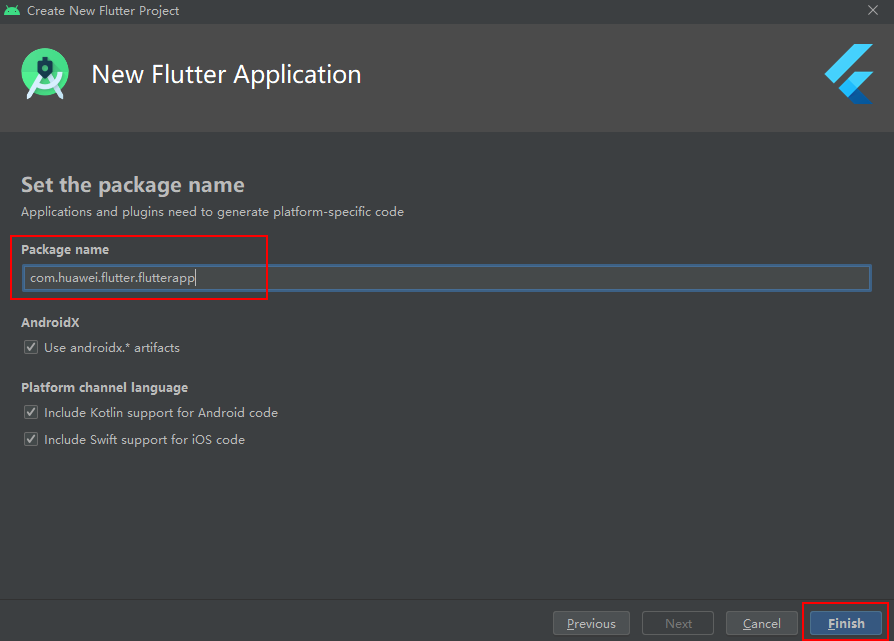
Task: Click the Cancel button
Action: [x=761, y=622]
